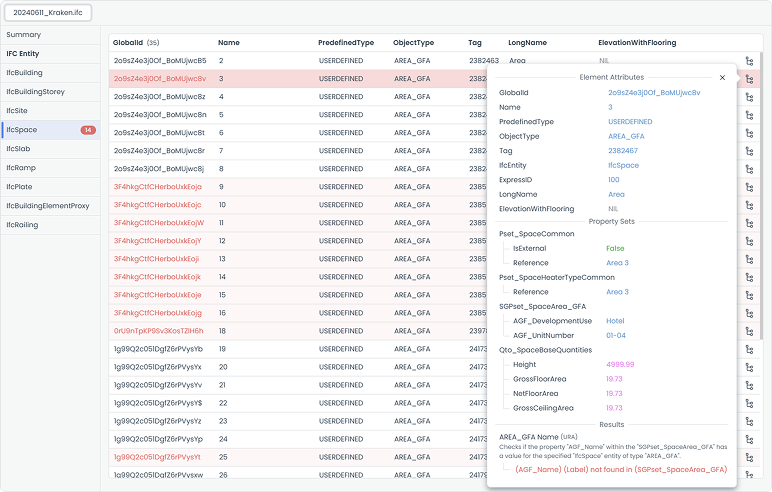
Task: Open the IfcBuildingElementProxy entity
Action: (48, 205)
